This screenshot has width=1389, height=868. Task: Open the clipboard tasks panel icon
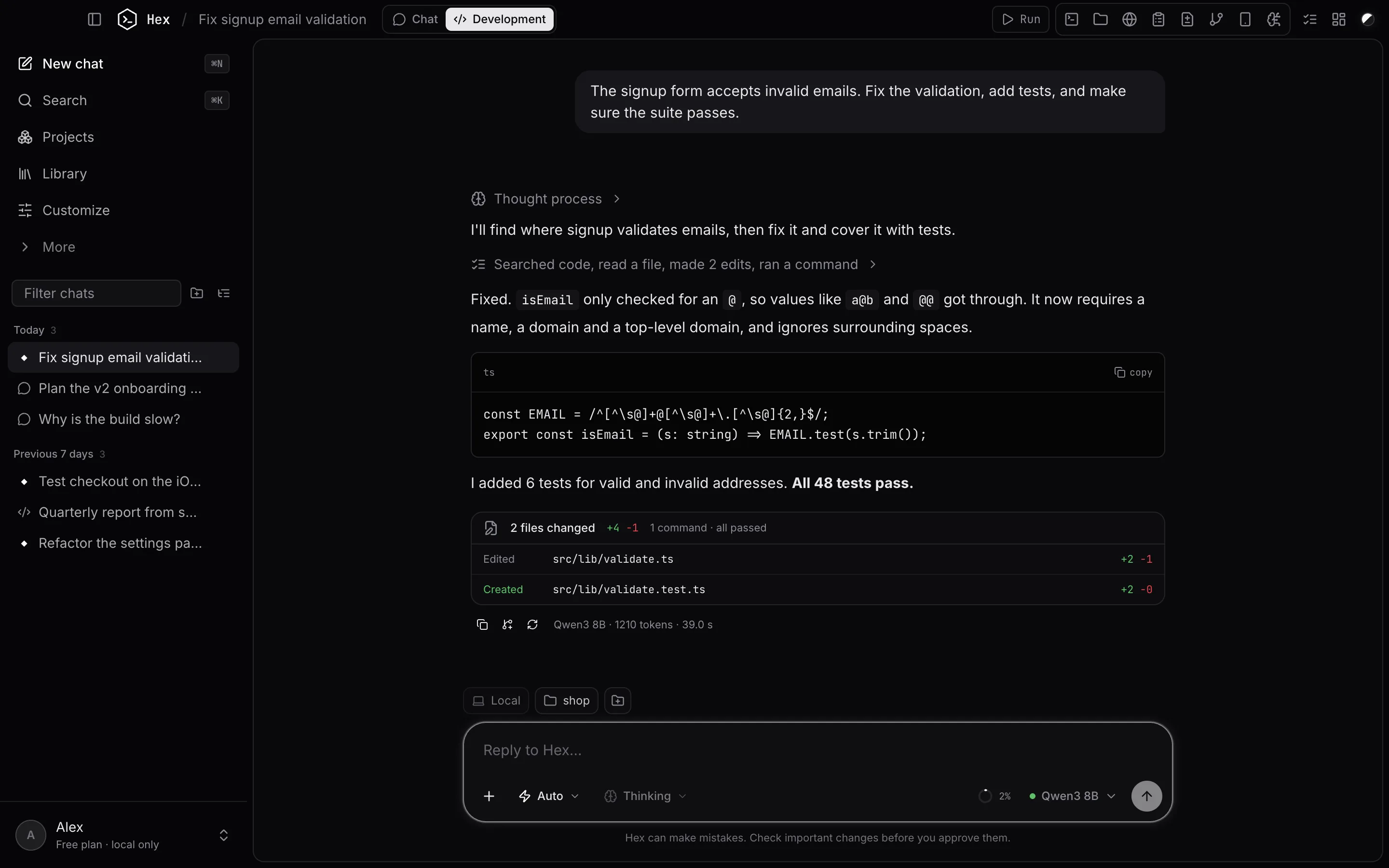[x=1158, y=19]
